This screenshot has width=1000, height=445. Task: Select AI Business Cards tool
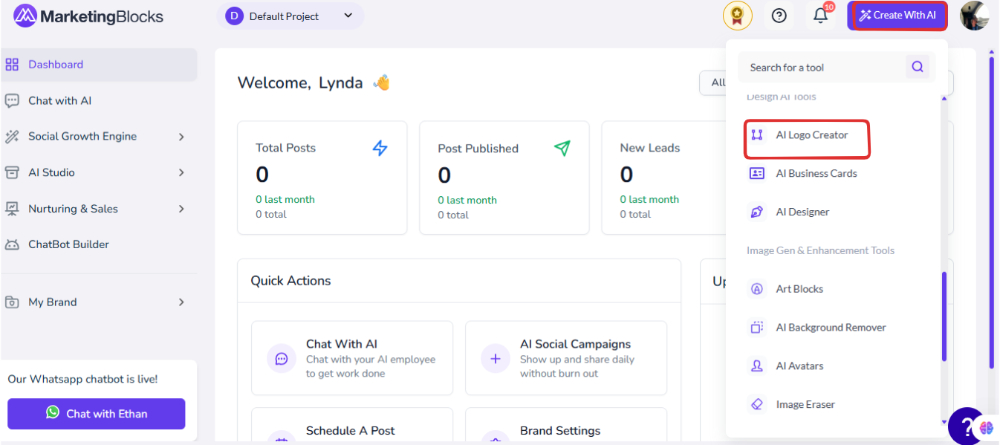[816, 173]
